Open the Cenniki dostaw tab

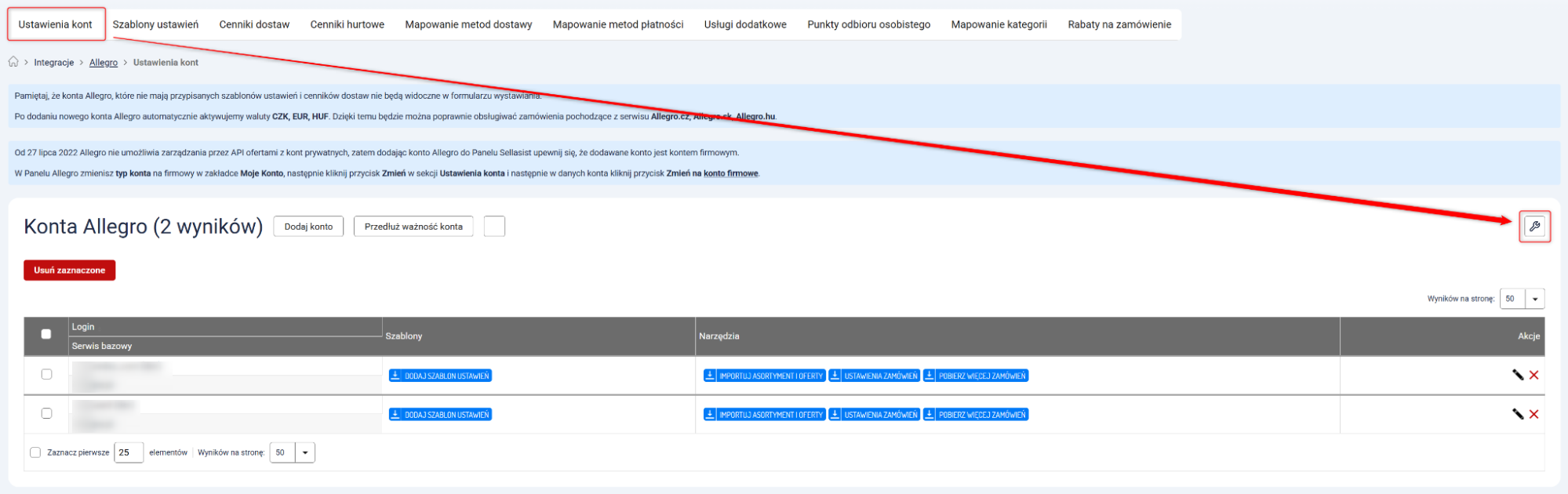[254, 24]
